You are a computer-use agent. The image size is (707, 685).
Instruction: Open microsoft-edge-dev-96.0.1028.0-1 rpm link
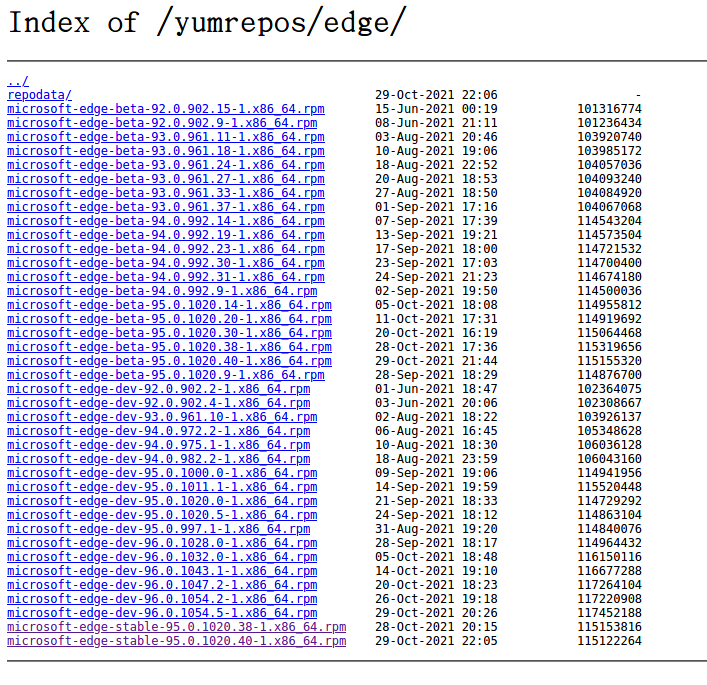[162, 542]
